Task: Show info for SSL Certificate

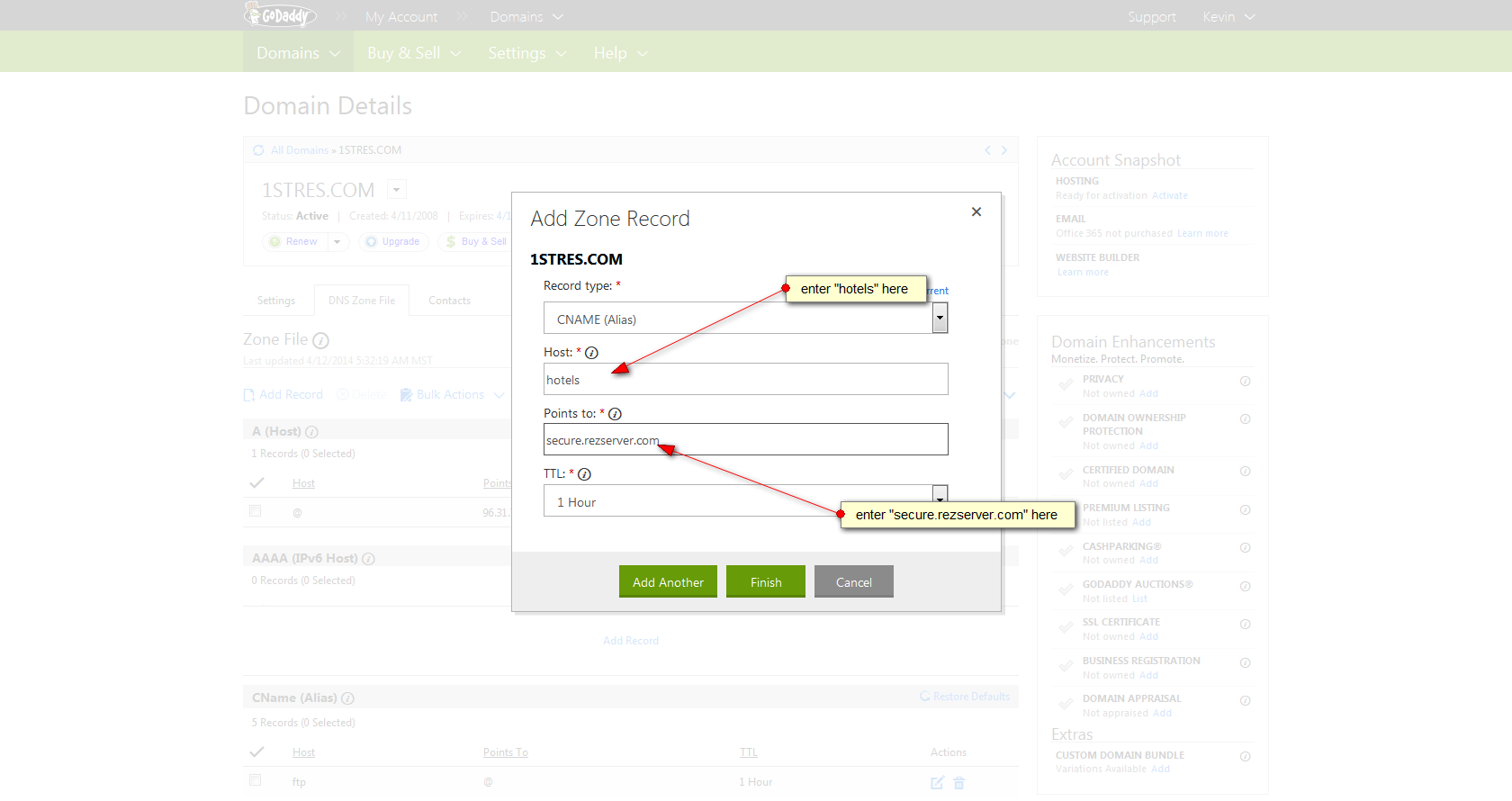Action: pos(1246,624)
